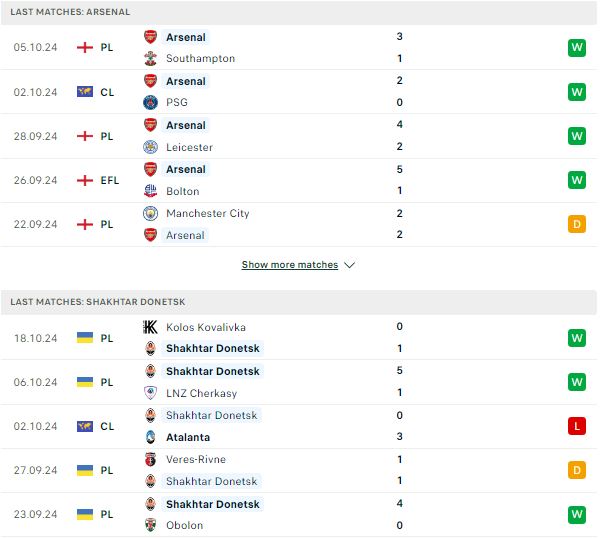Screen dimensions: 606x539
Task: Click the PSG club crest
Action: tap(150, 102)
